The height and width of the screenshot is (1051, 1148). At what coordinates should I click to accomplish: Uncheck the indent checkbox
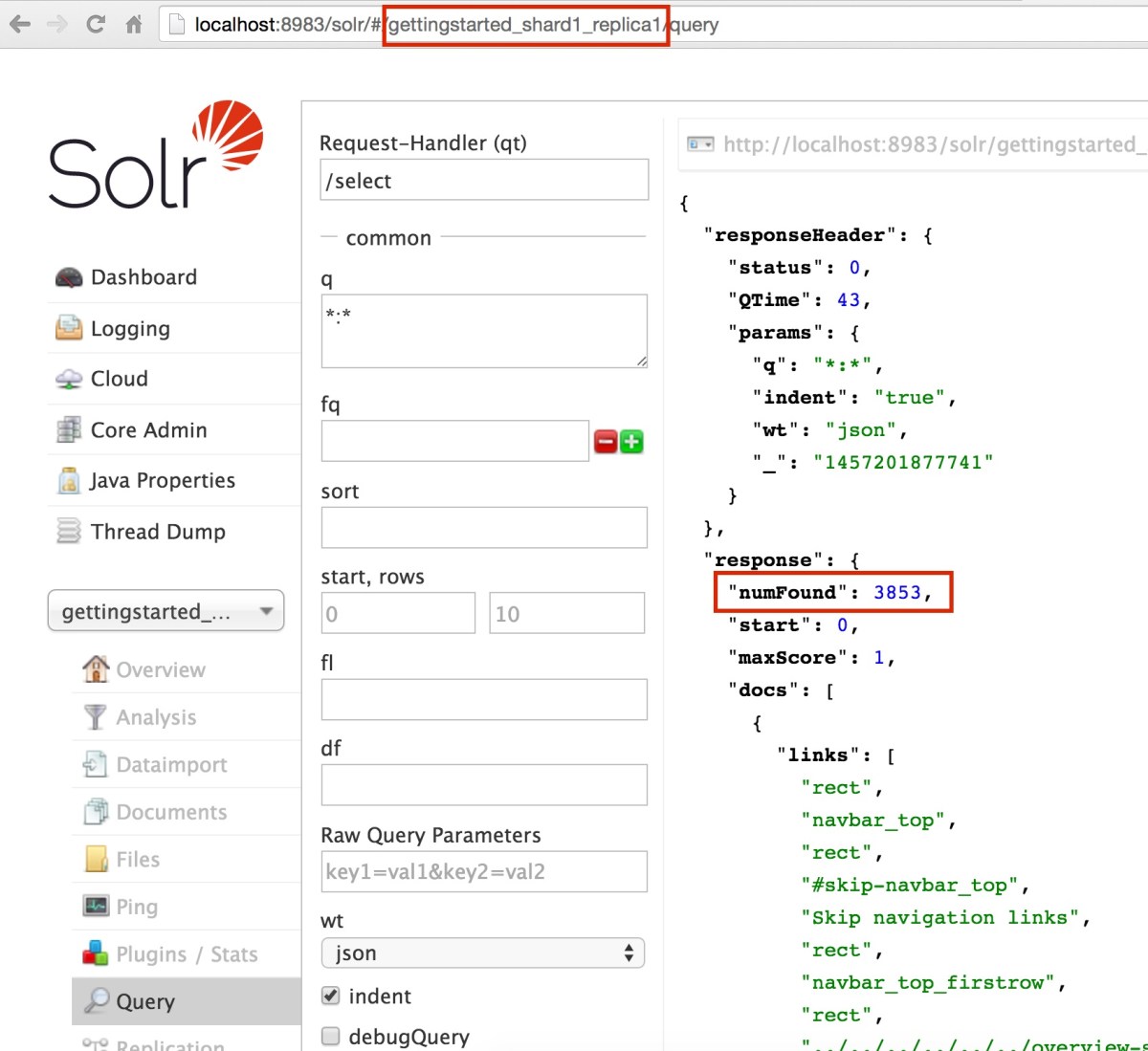(331, 996)
